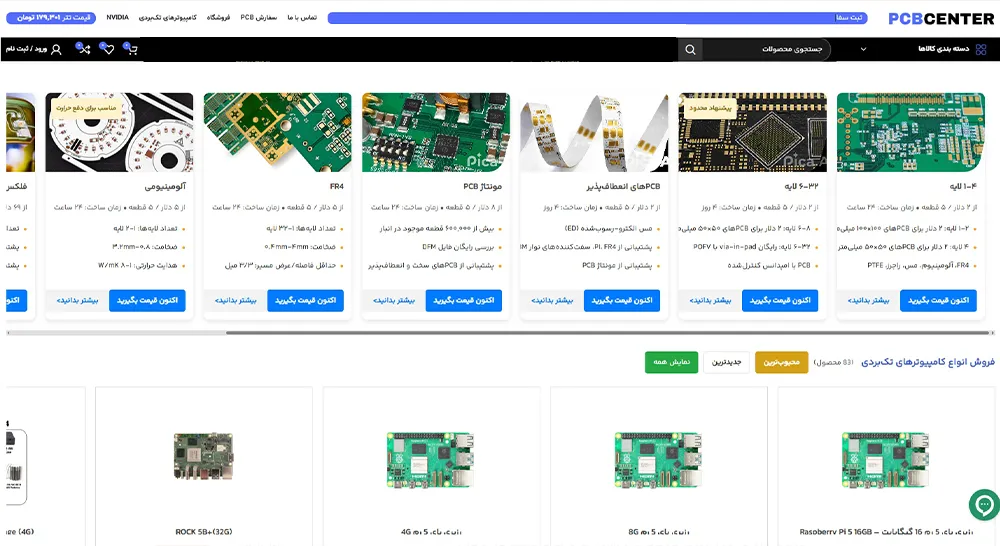Click the single-board computers section heading
Screen dimensions: 1000x546
[x=928, y=362]
